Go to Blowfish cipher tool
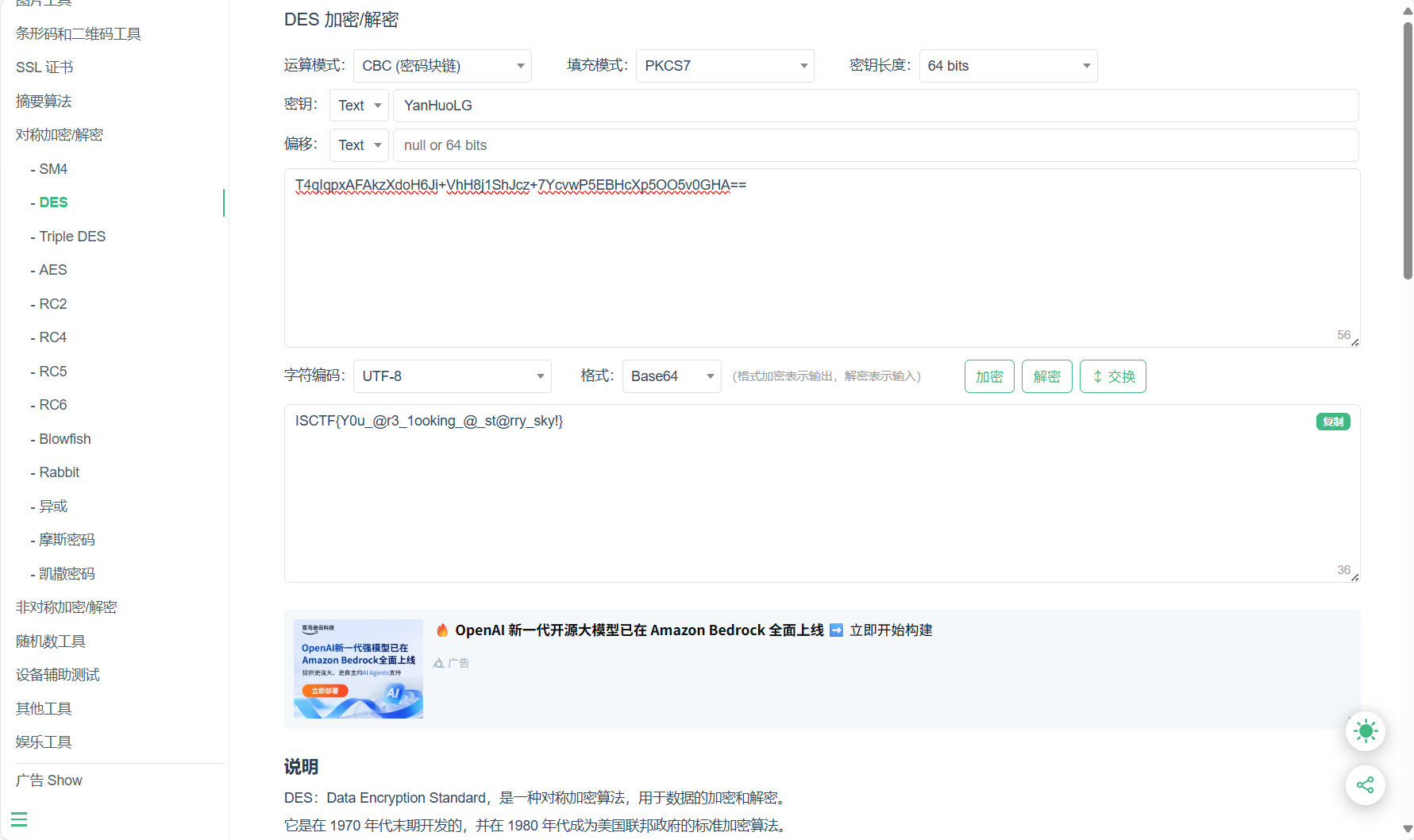 coord(65,439)
